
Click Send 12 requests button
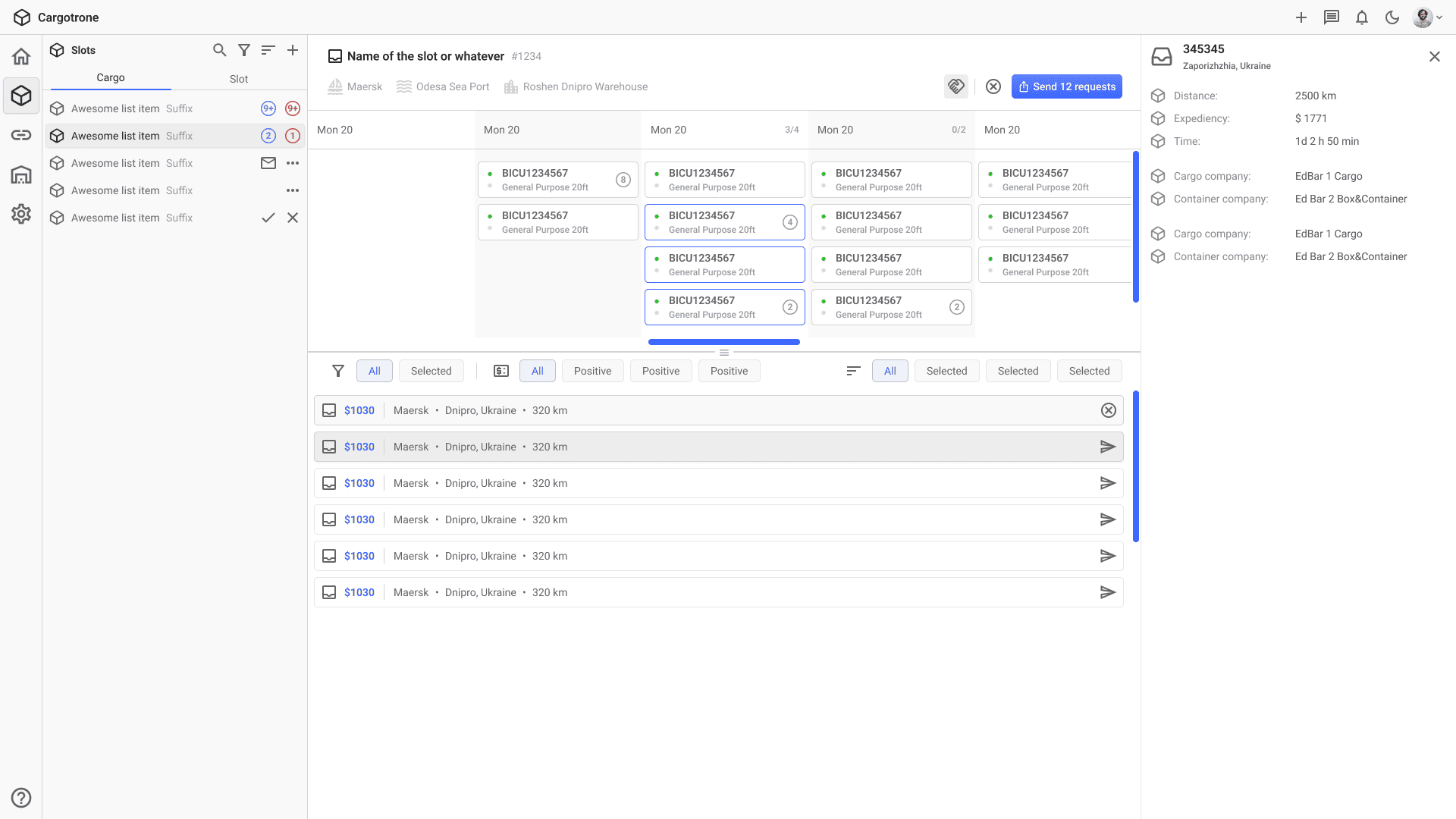1066,86
